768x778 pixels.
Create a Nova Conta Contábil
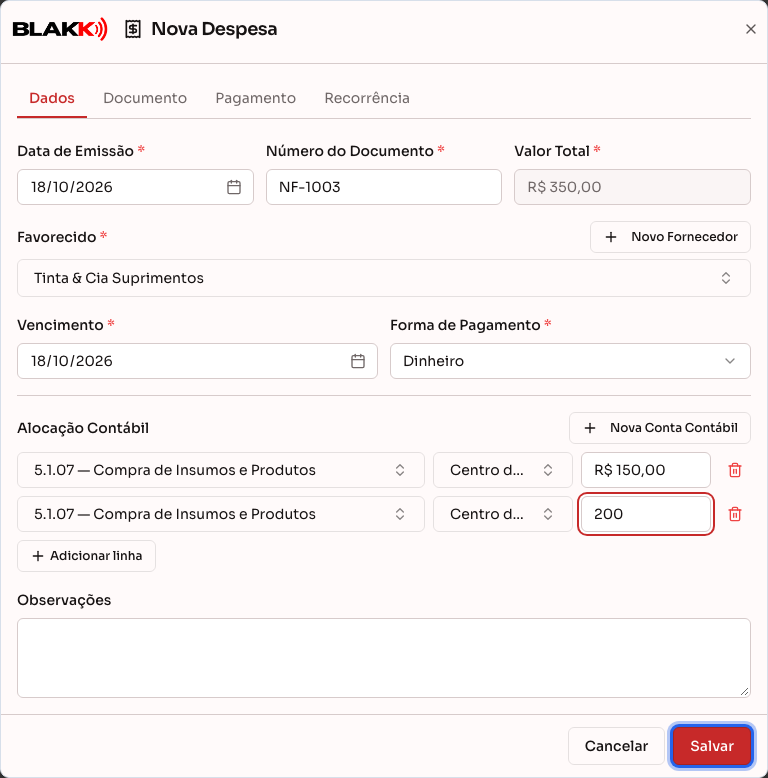[660, 428]
